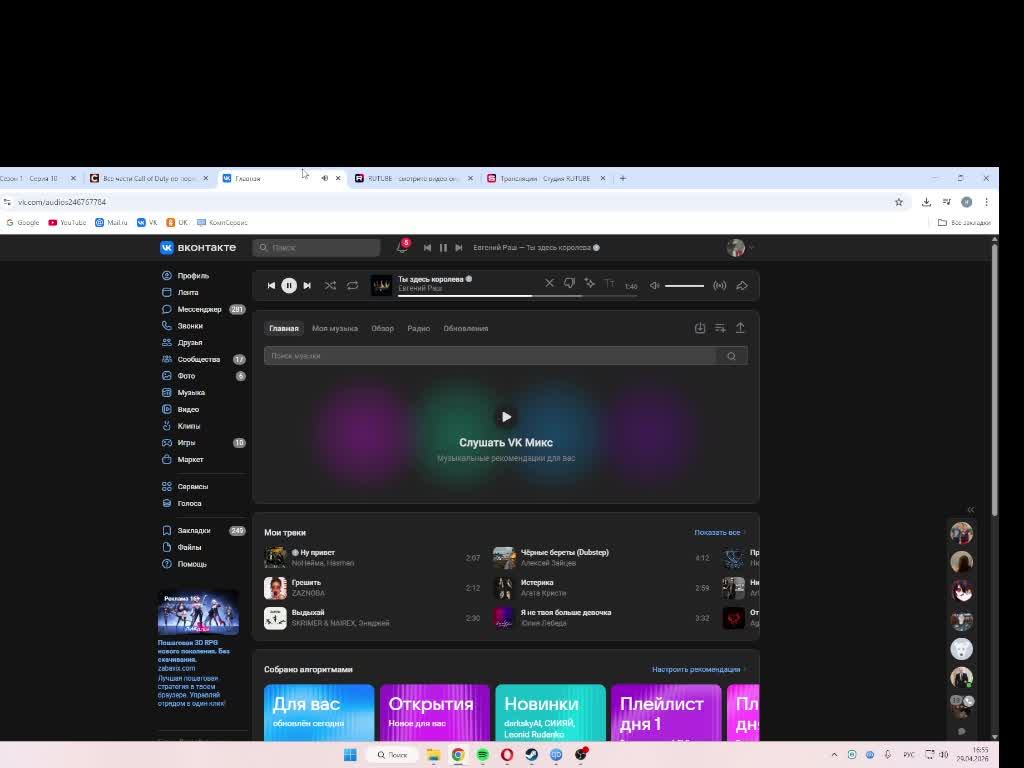Pause playback using the large round player button
The width and height of the screenshot is (1024, 768).
click(x=289, y=285)
